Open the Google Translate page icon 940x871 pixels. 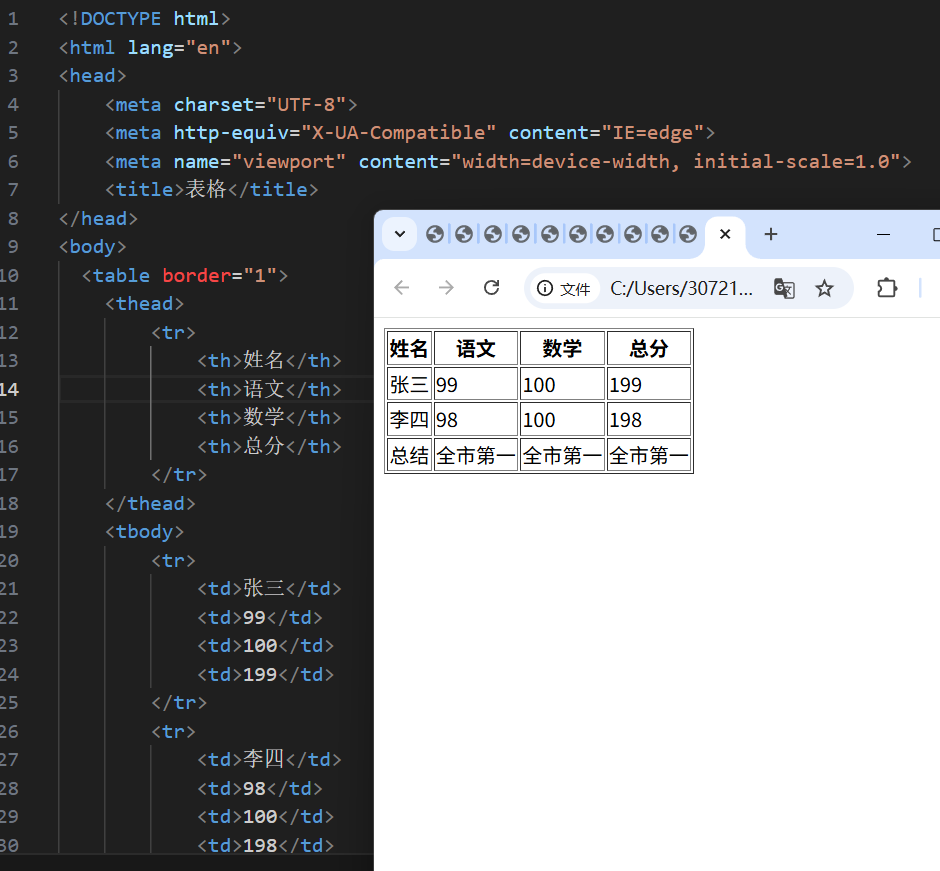[784, 288]
